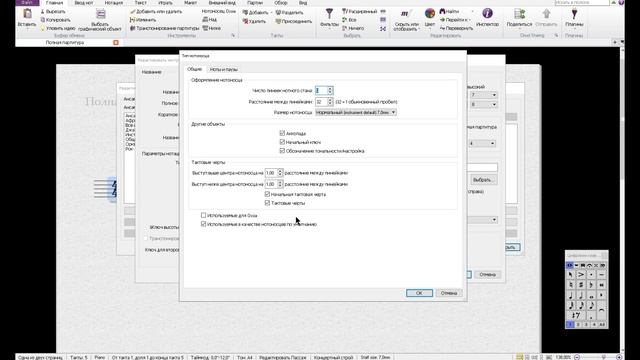Click the number of staff lines field
Viewport: 640px width, 360px height.
pyautogui.click(x=321, y=90)
